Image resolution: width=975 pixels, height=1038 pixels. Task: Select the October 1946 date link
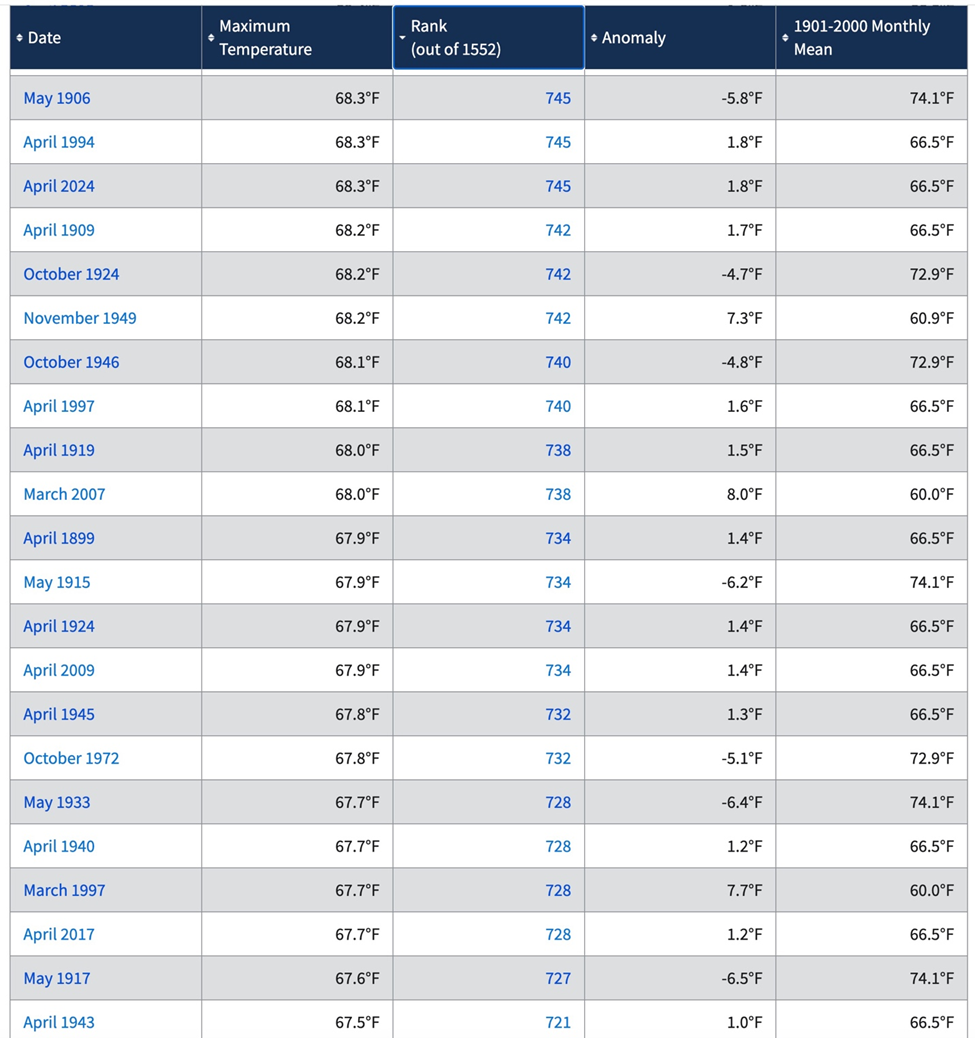[x=71, y=362]
